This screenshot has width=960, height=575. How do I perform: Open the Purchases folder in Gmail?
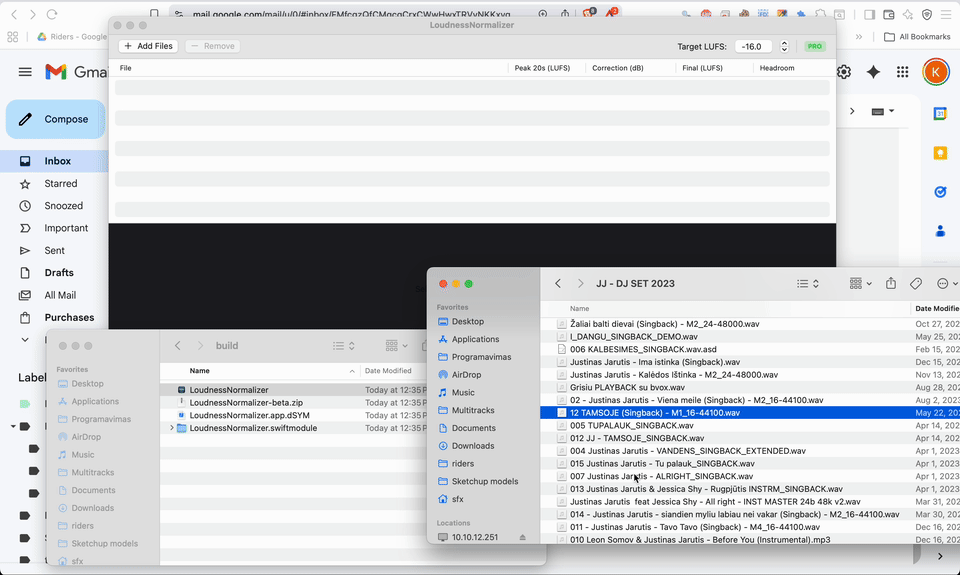click(69, 317)
